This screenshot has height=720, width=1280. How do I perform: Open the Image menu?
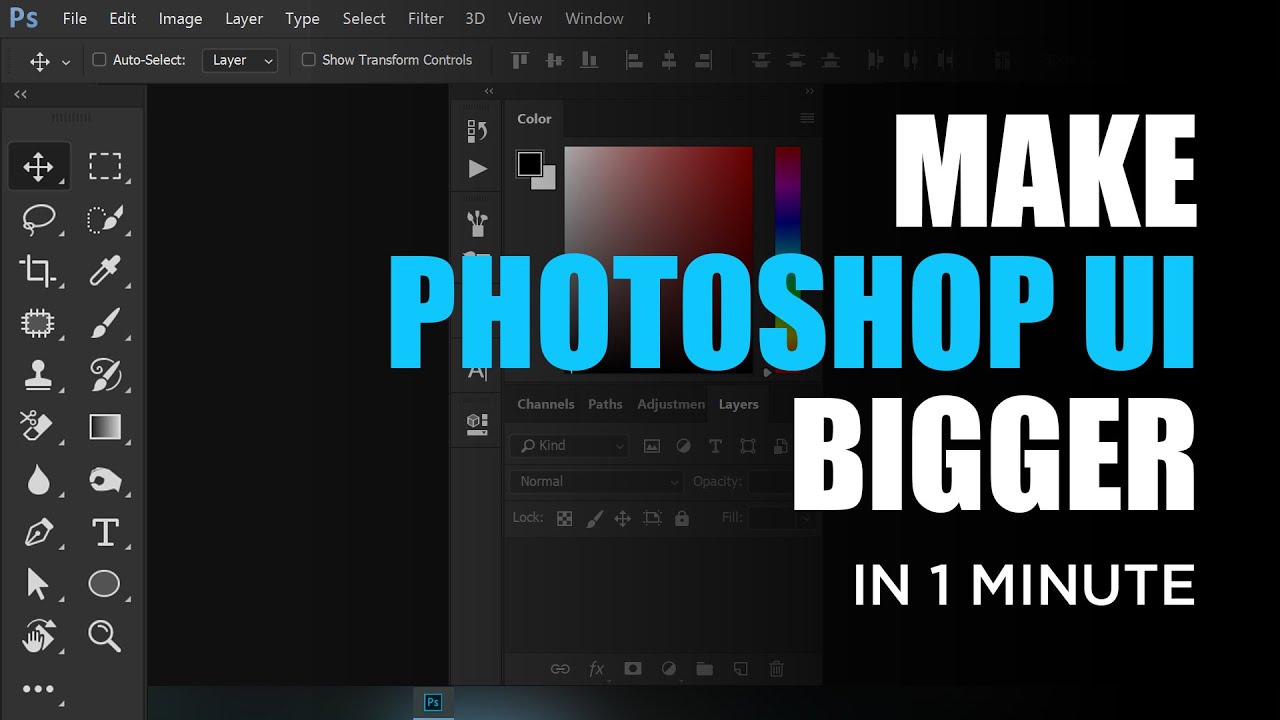[180, 19]
